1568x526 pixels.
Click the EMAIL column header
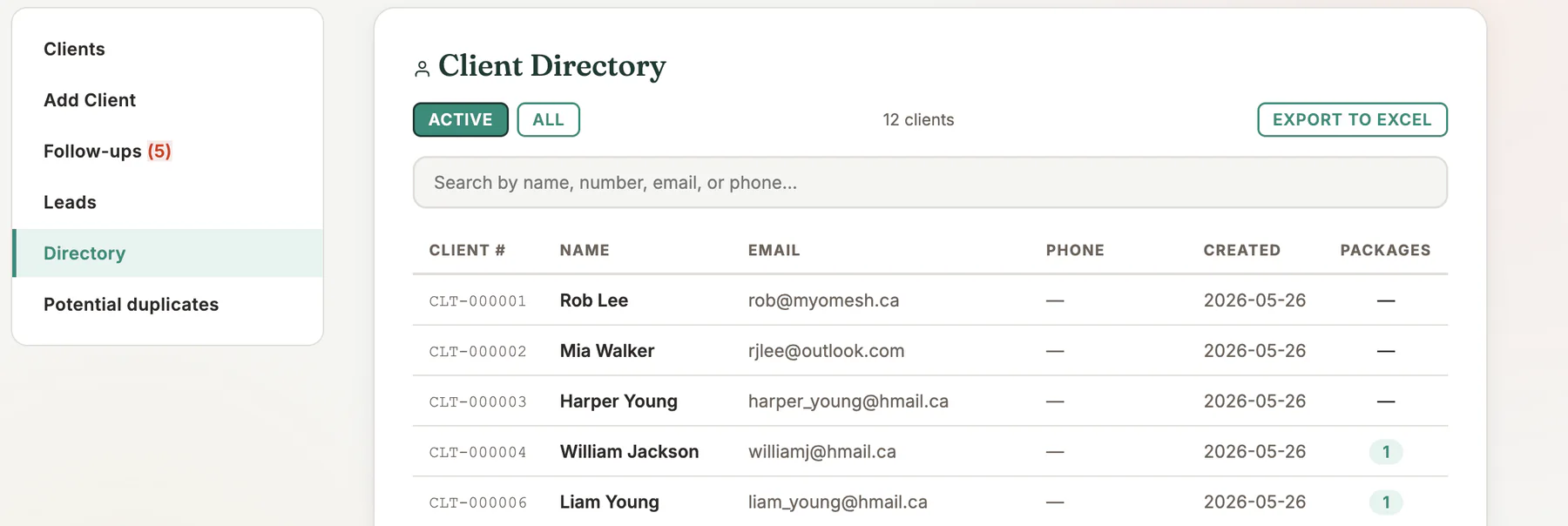tap(774, 250)
